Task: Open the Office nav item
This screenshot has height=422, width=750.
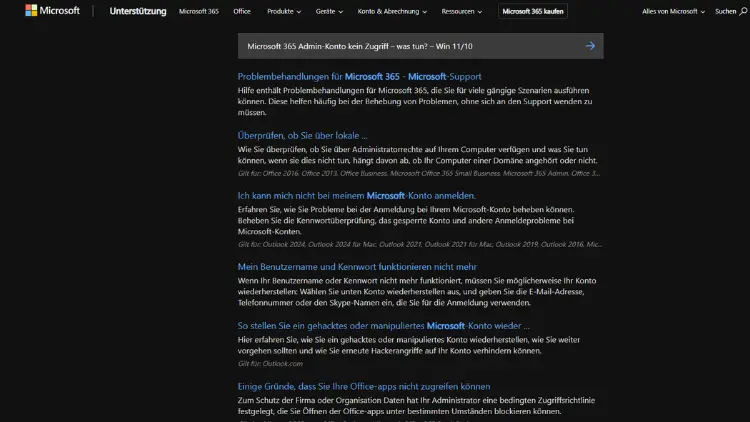Action: pyautogui.click(x=242, y=11)
